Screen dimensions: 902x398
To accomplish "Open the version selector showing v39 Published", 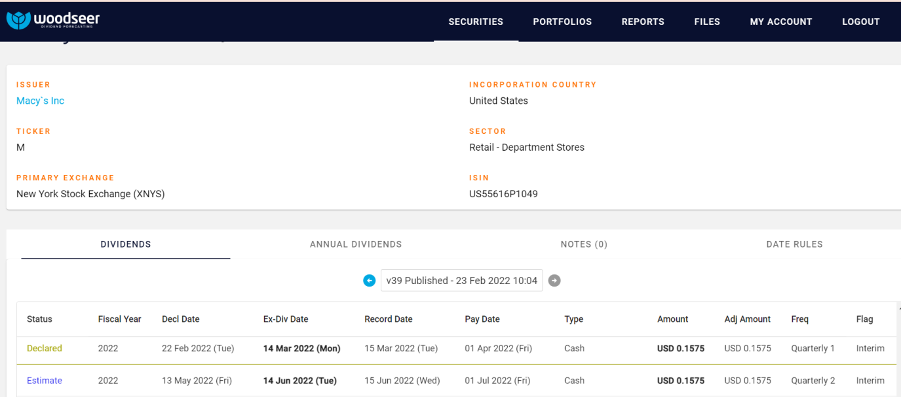I will 461,281.
